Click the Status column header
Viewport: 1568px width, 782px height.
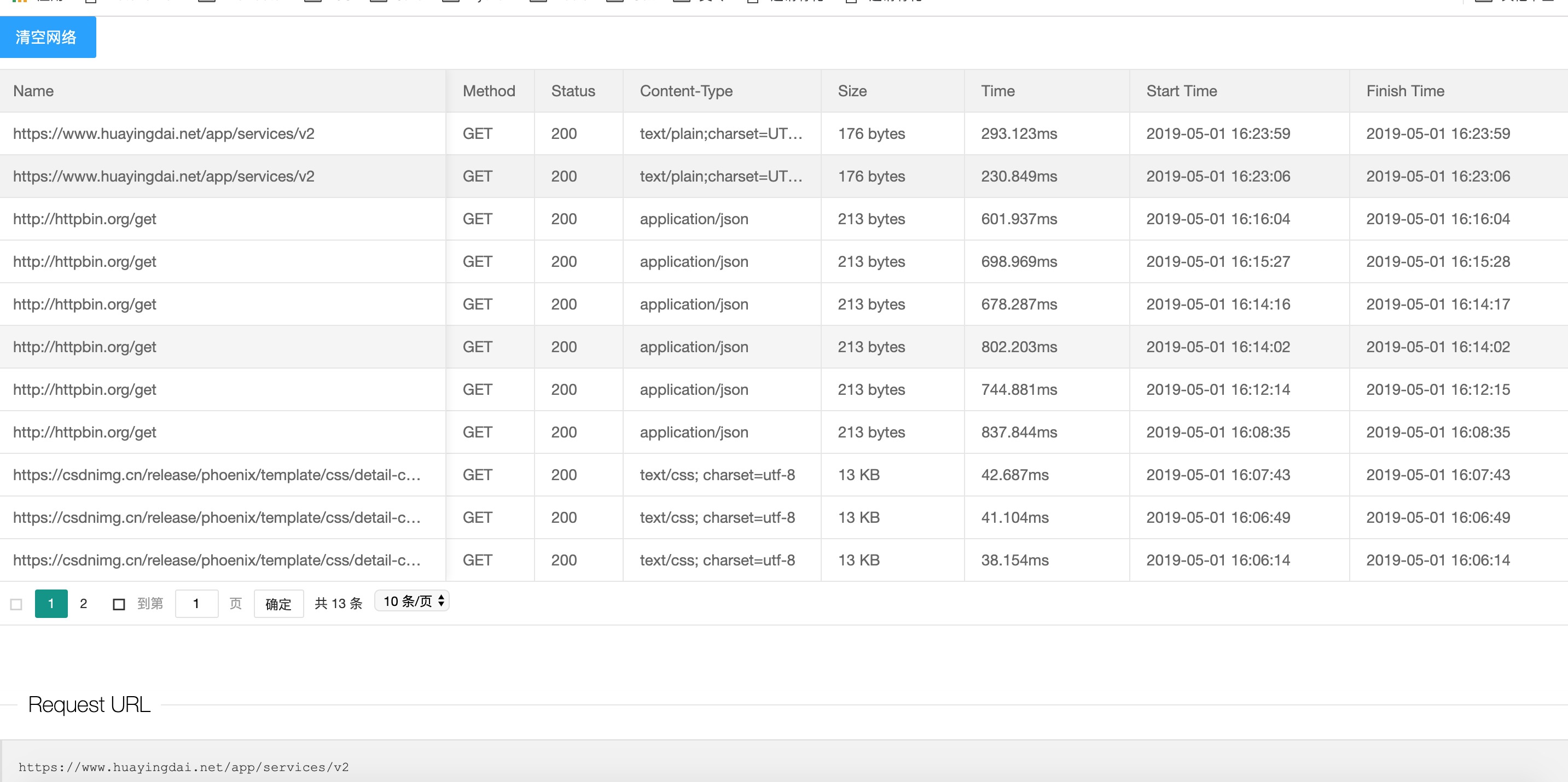(578, 91)
